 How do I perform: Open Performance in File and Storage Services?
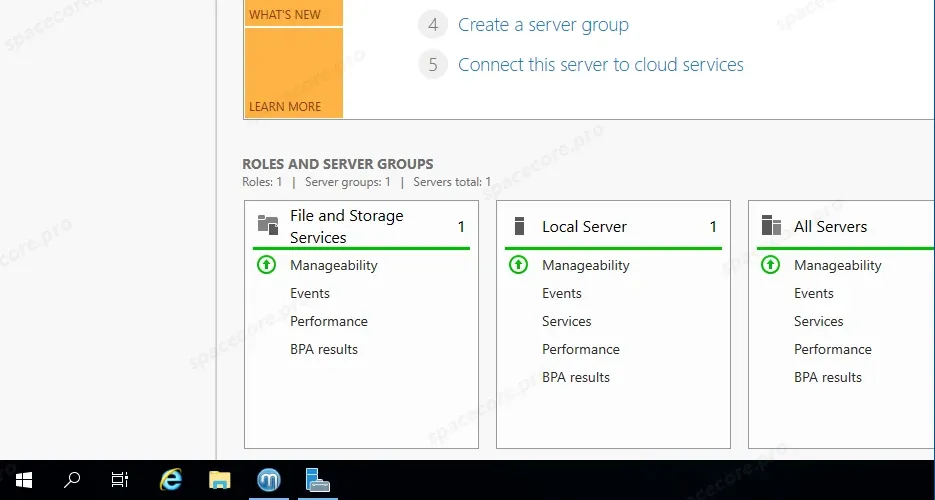pos(329,321)
